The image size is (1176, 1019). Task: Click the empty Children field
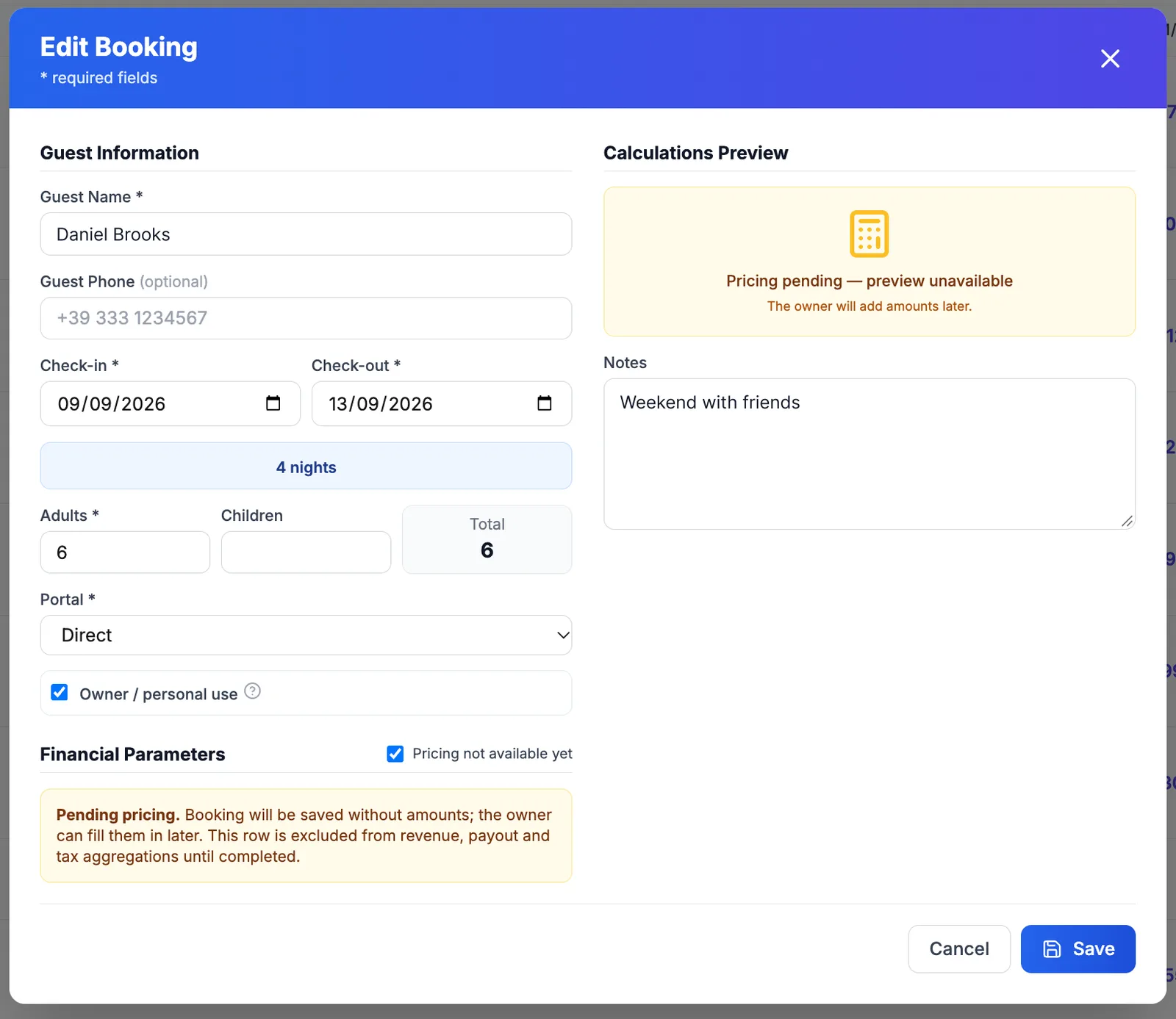click(x=306, y=552)
